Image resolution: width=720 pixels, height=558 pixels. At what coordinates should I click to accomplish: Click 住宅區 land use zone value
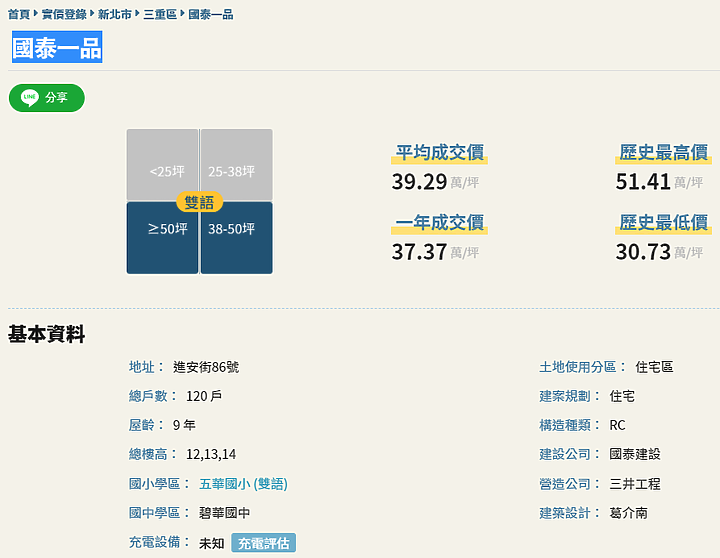coord(654,367)
